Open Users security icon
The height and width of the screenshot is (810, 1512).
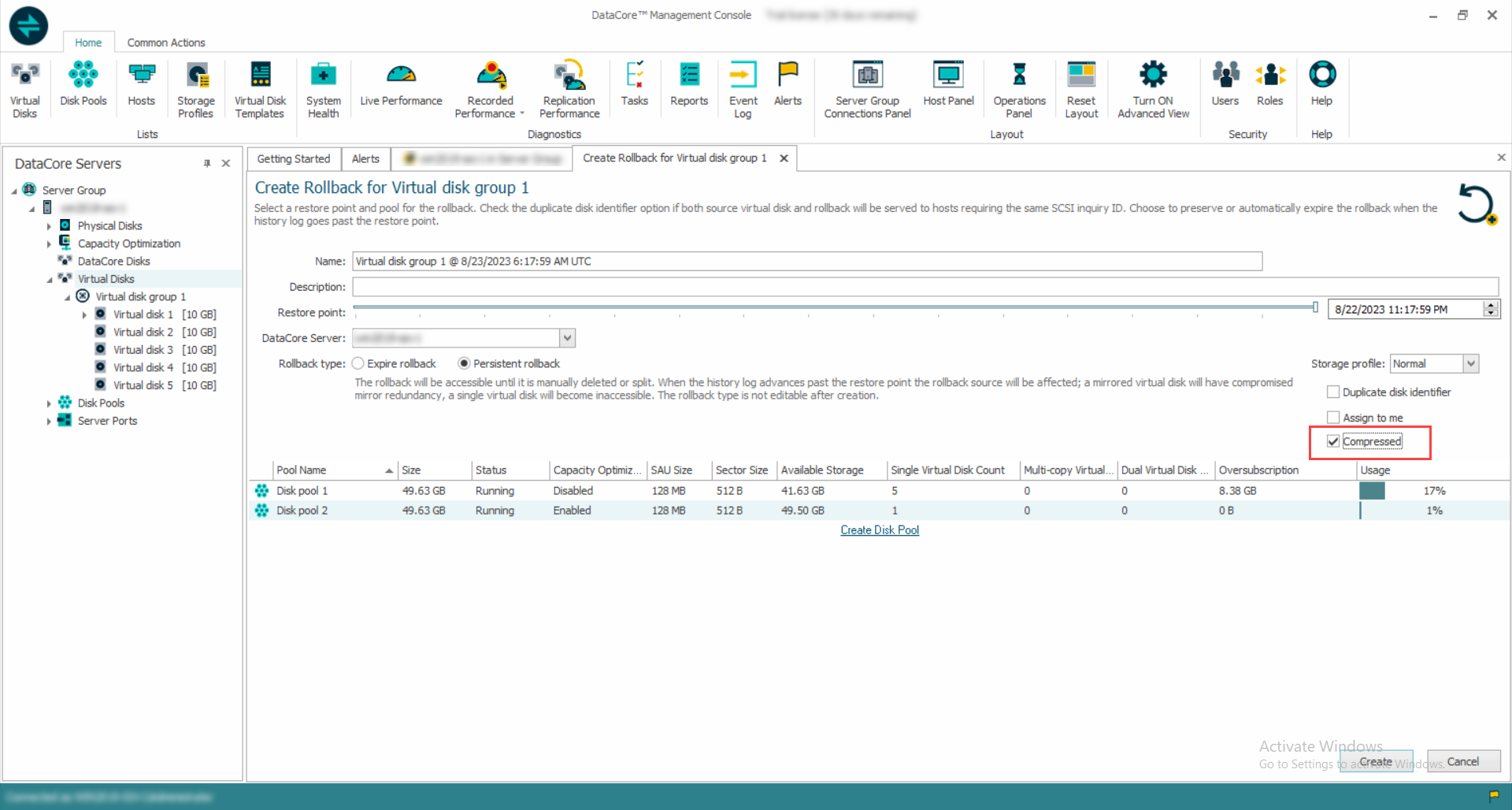pos(1225,84)
